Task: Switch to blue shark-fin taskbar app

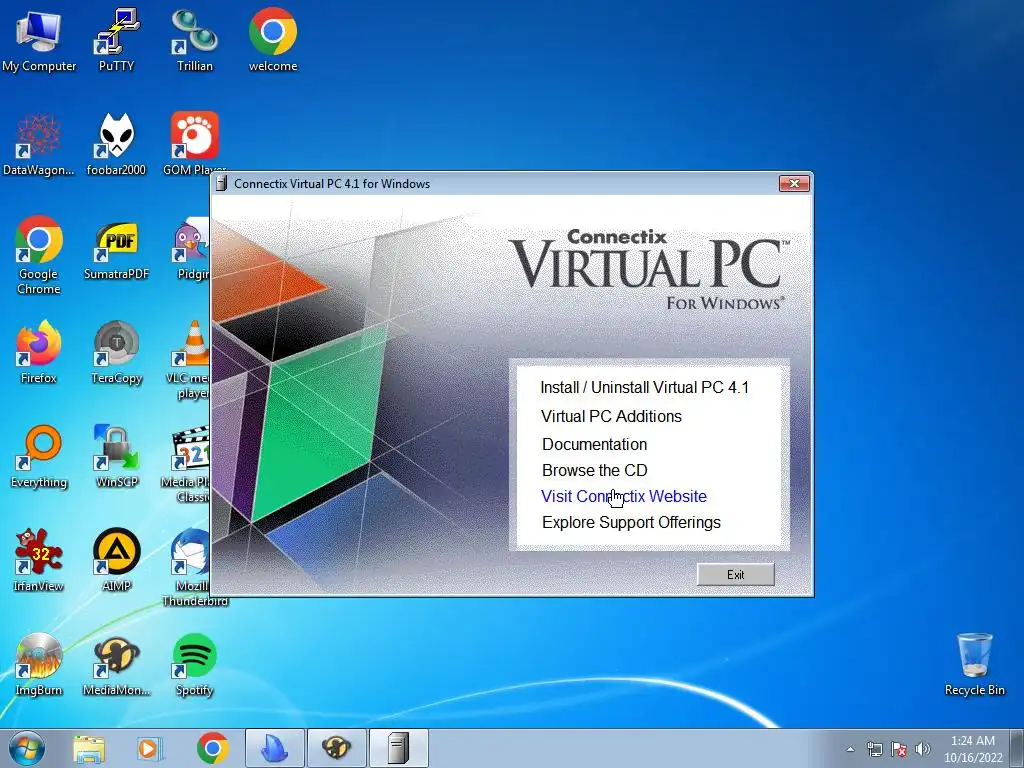Action: point(275,748)
